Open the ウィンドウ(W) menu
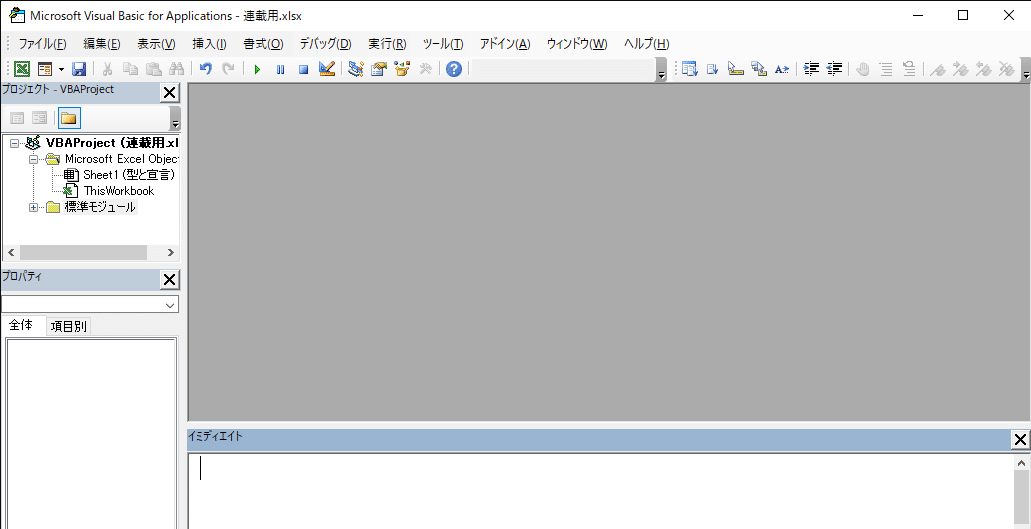Viewport: 1031px width, 529px height. point(577,44)
